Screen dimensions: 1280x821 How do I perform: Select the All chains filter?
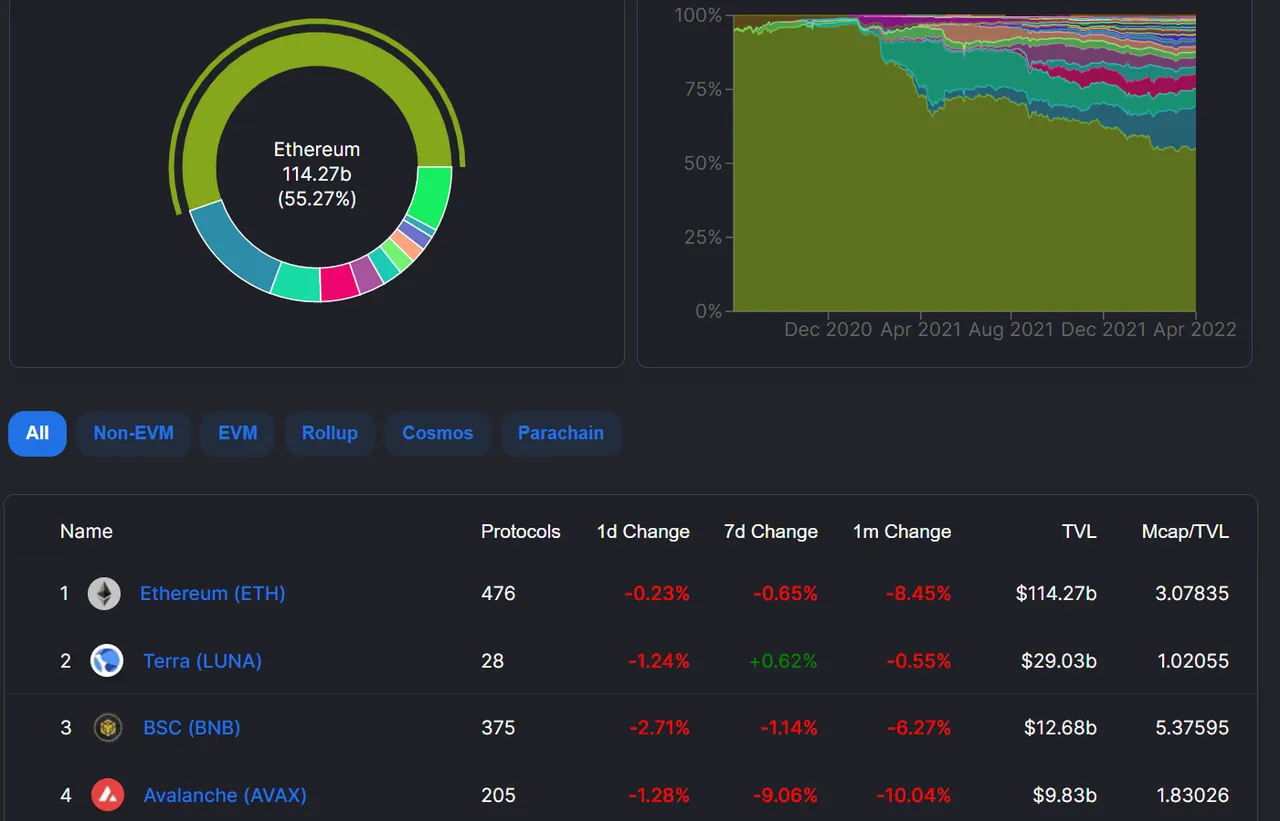[37, 433]
